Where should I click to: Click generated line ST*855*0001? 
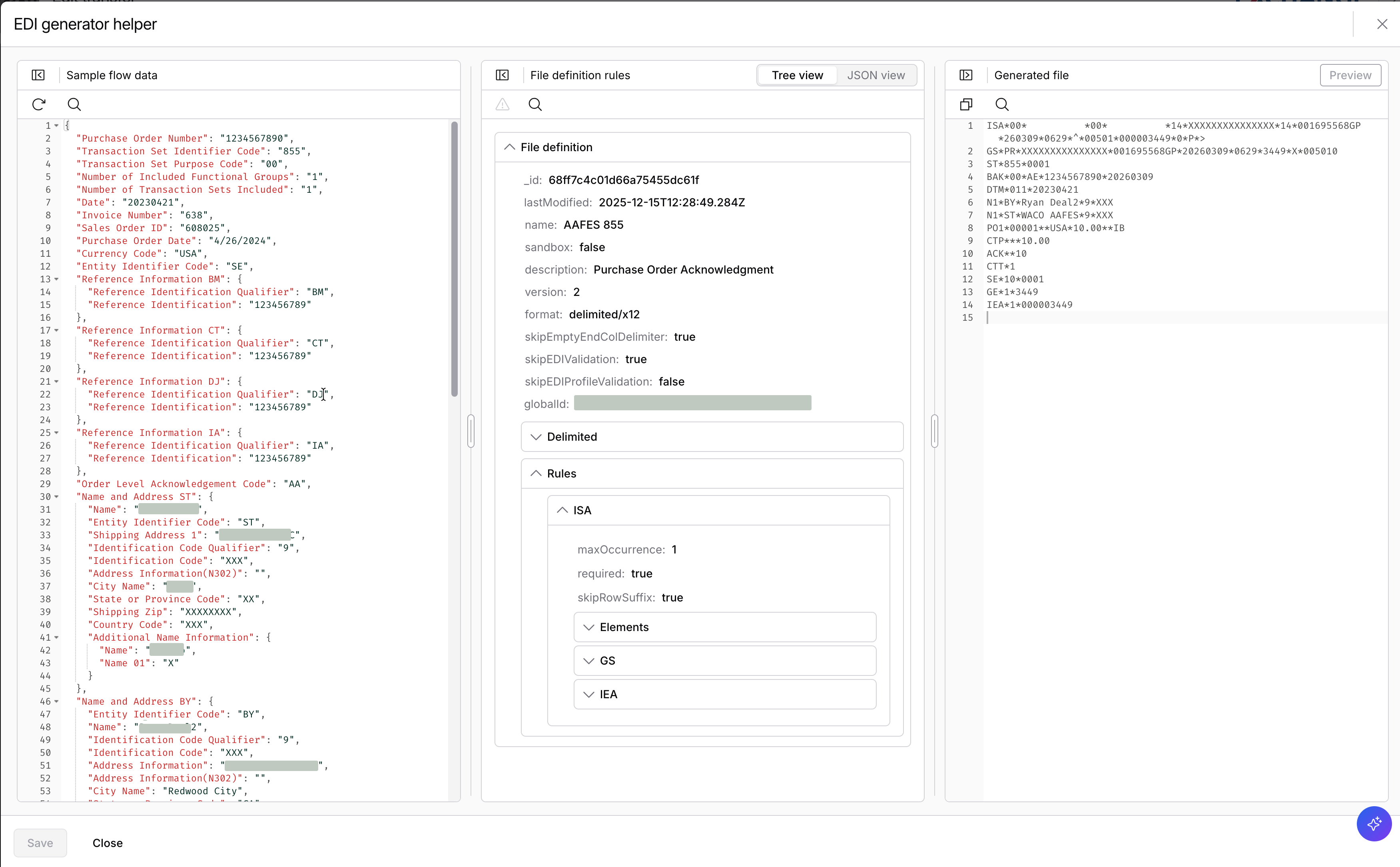[1018, 164]
